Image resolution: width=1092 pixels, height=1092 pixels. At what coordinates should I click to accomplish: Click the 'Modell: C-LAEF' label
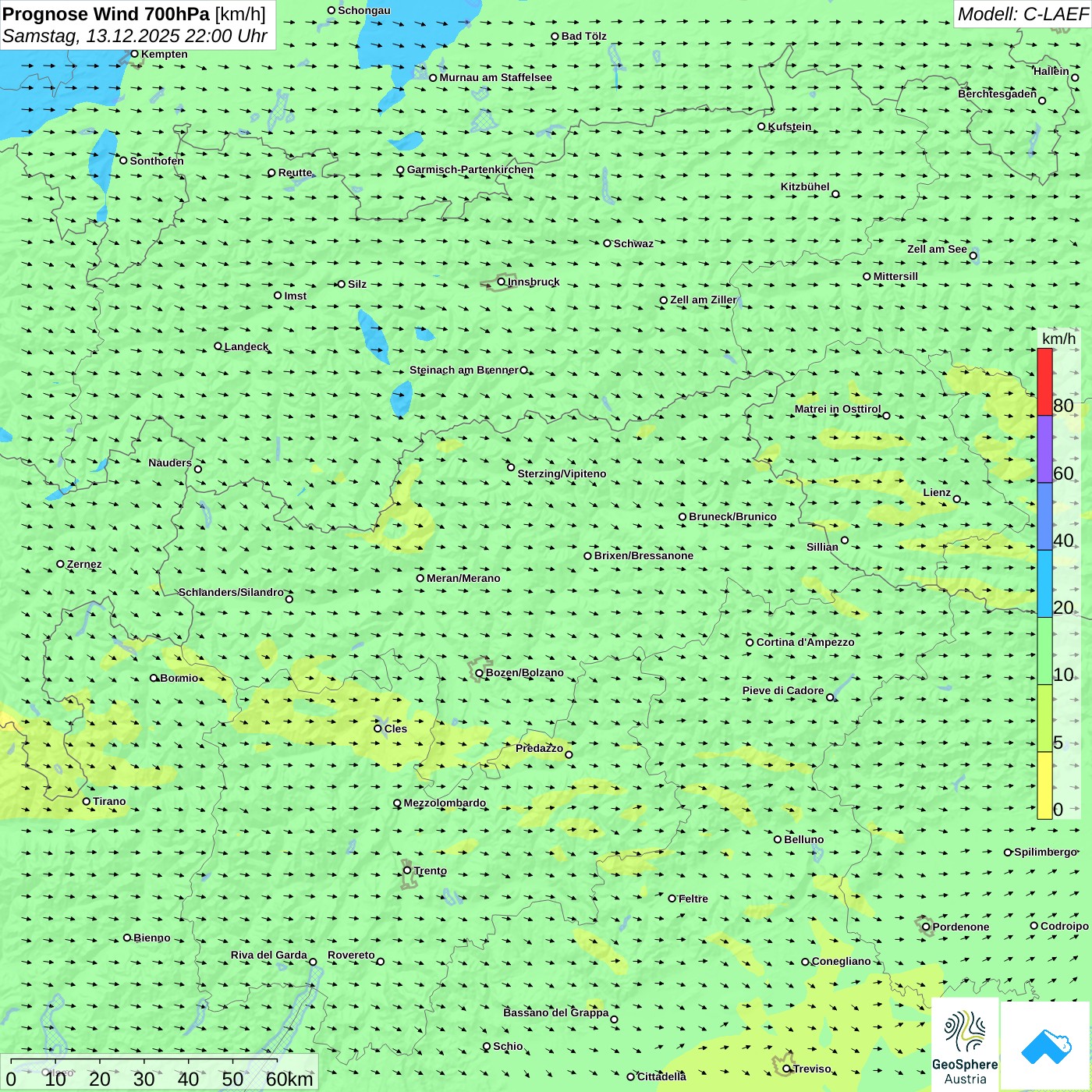pyautogui.click(x=1022, y=14)
